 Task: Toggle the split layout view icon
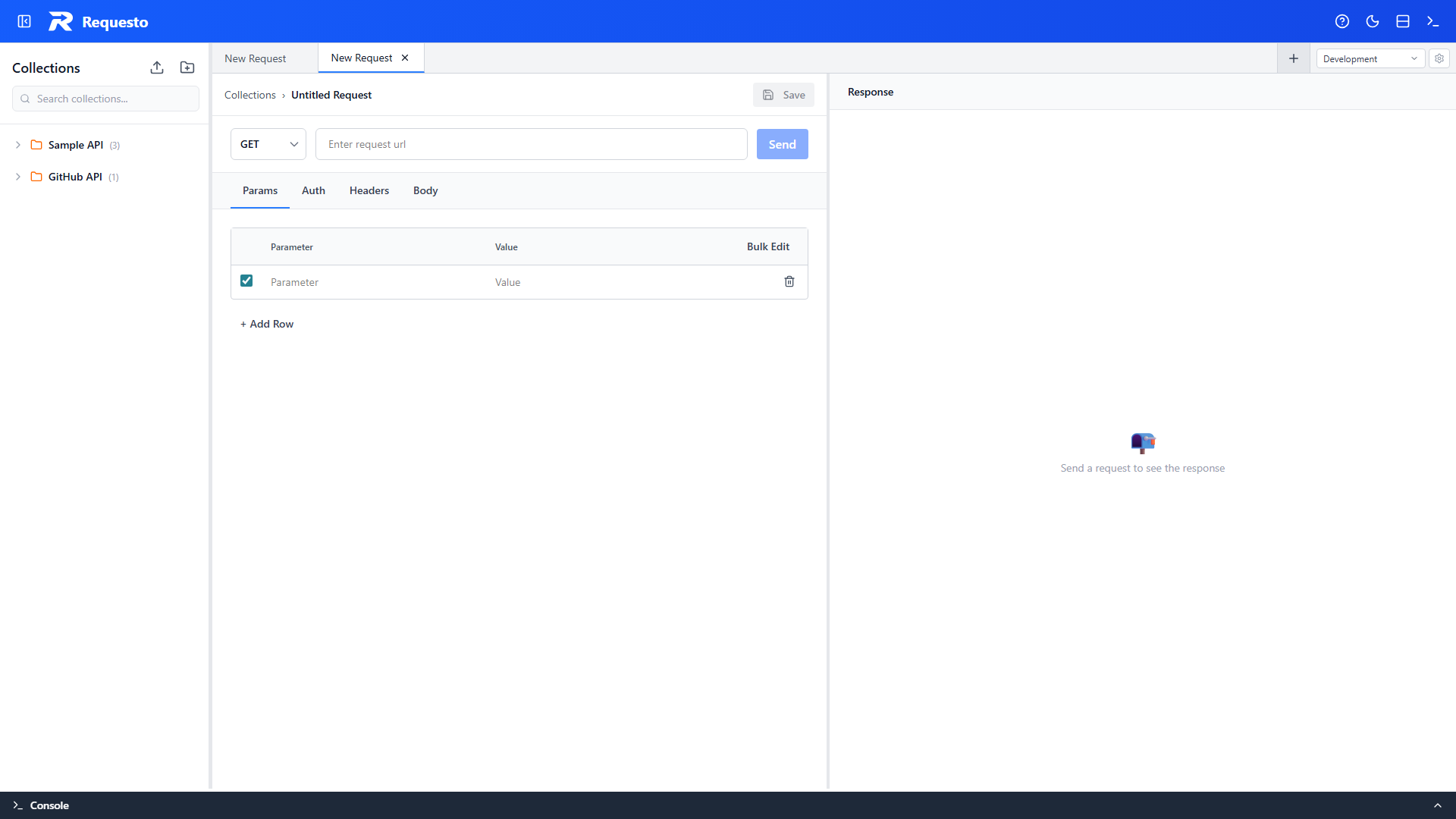pyautogui.click(x=1402, y=21)
